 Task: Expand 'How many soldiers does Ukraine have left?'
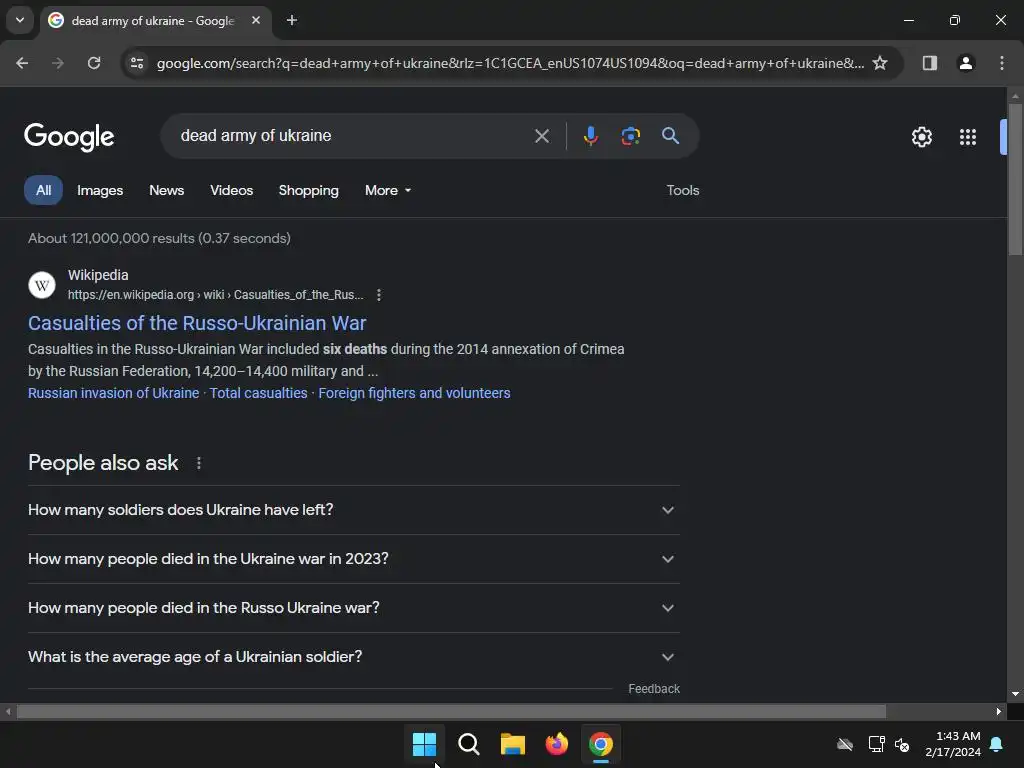353,510
